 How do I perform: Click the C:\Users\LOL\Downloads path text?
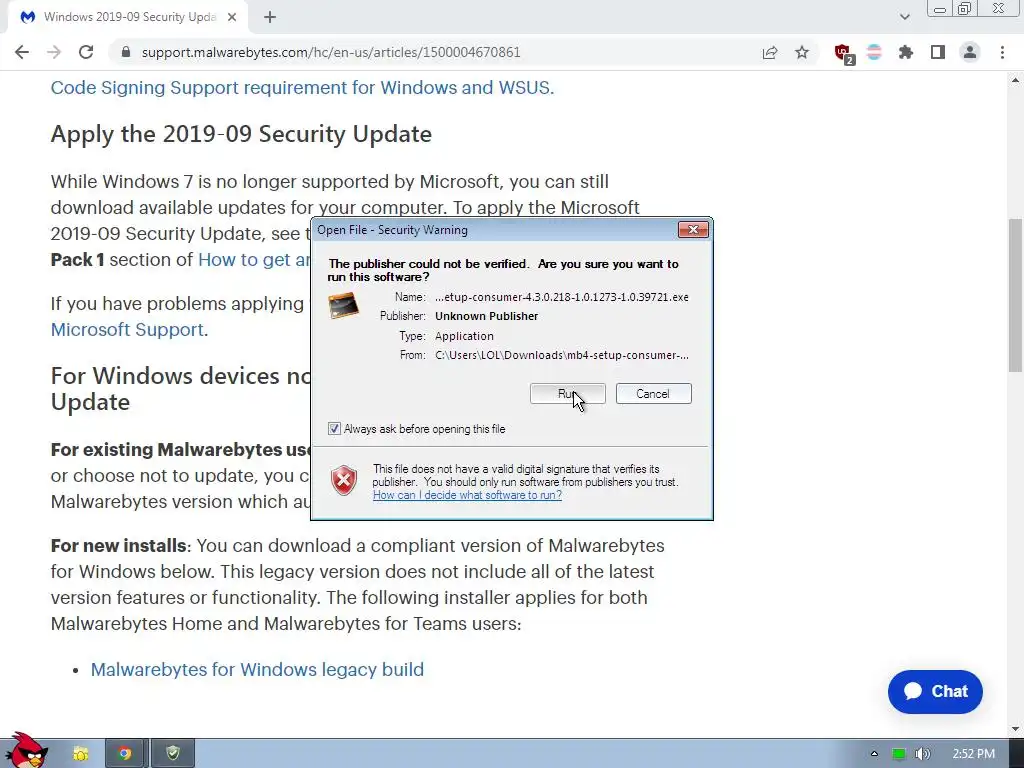click(562, 355)
